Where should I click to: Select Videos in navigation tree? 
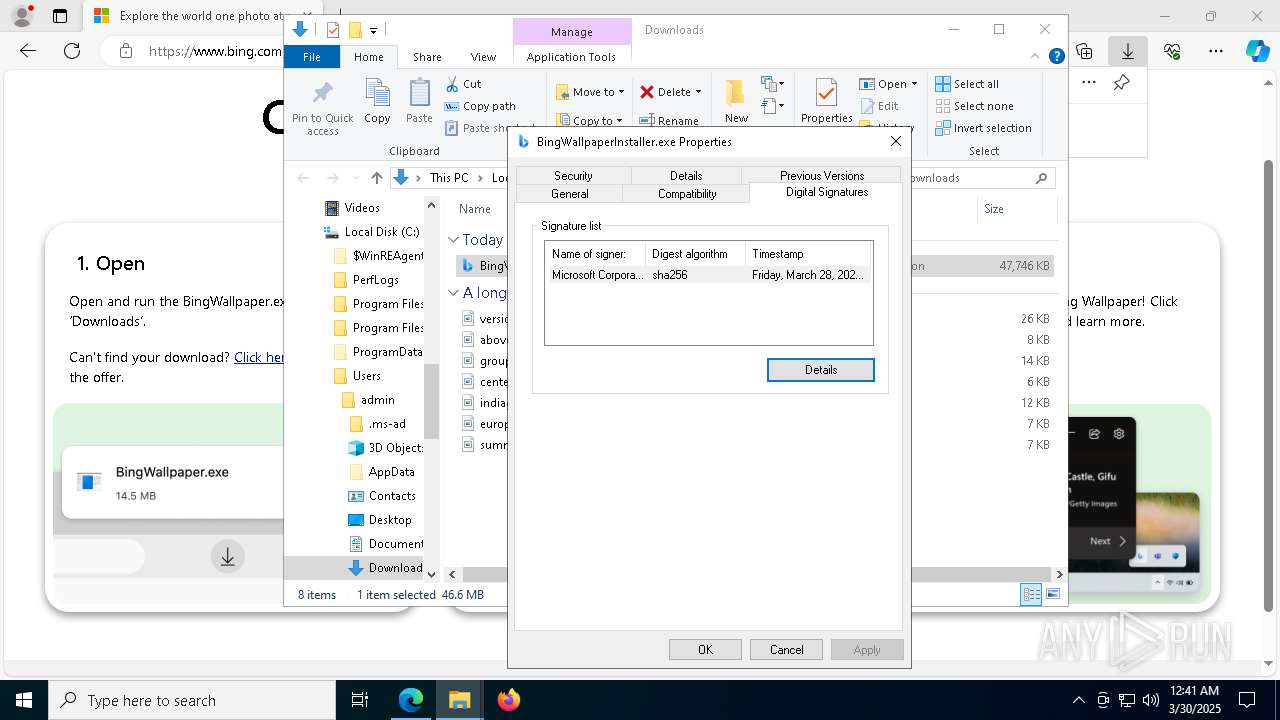click(x=352, y=208)
